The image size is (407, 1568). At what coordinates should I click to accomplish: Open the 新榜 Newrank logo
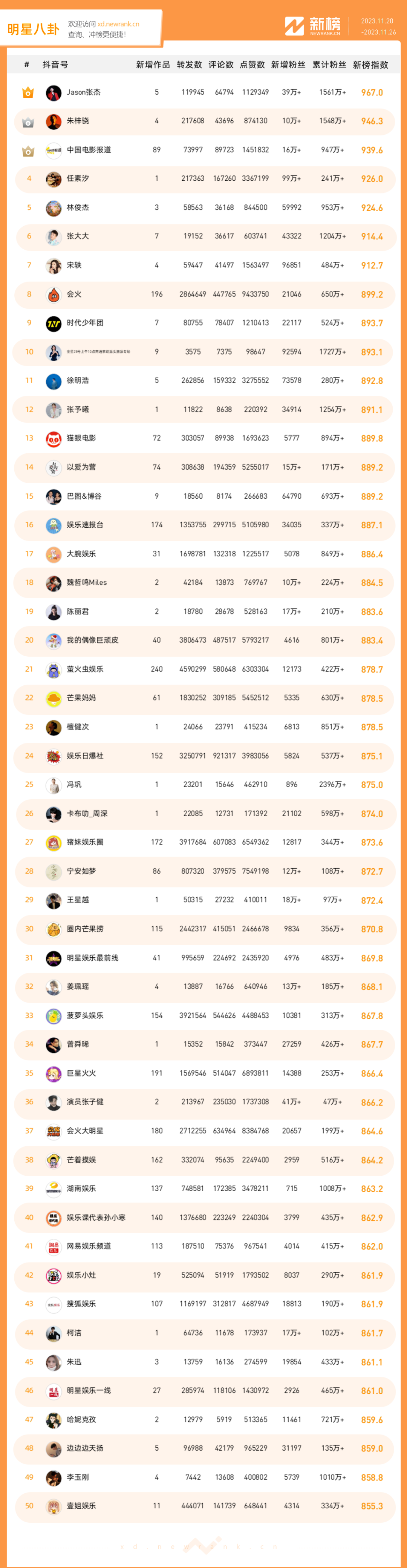tap(313, 26)
